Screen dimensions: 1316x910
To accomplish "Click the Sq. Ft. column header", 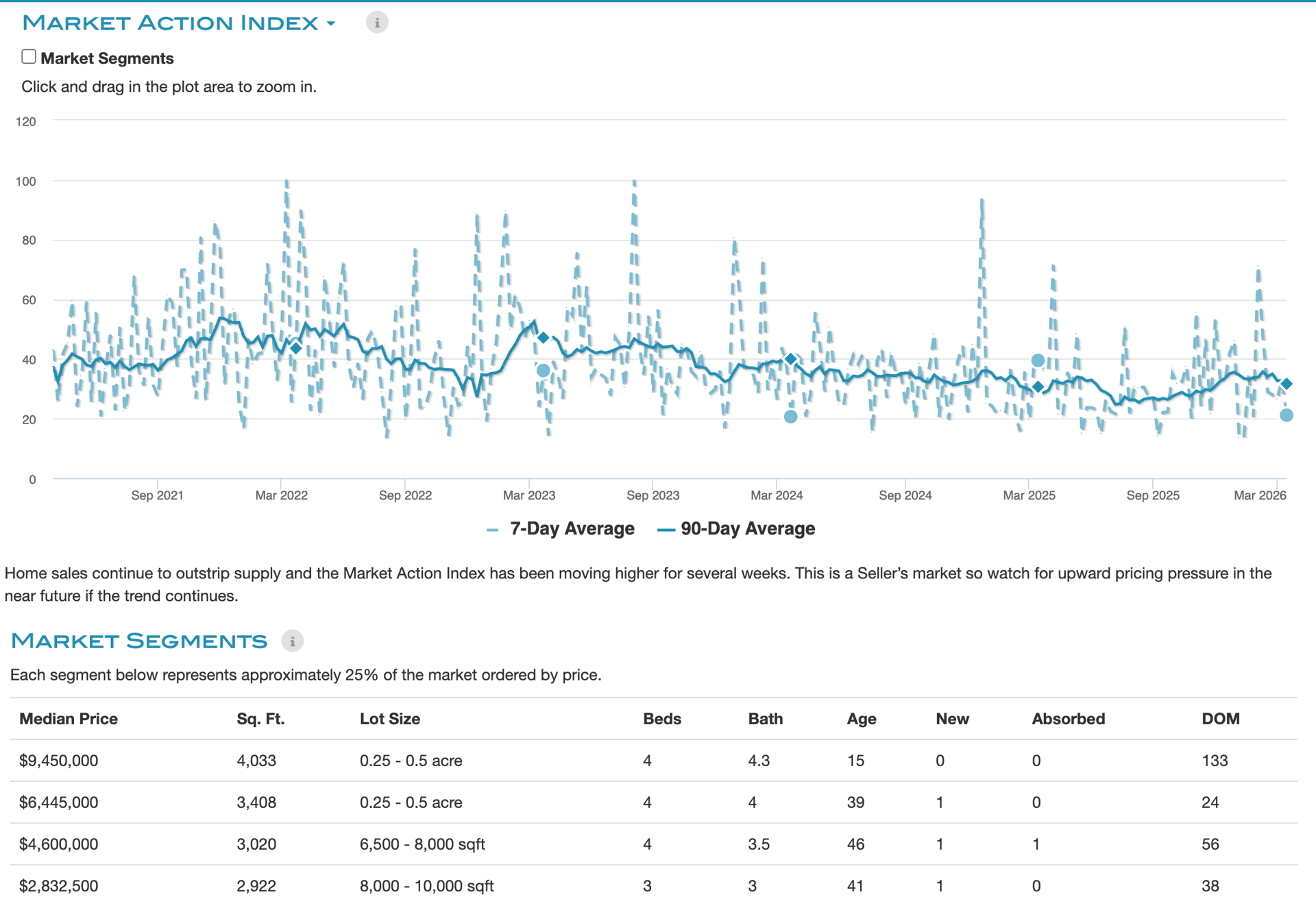I will (x=260, y=719).
